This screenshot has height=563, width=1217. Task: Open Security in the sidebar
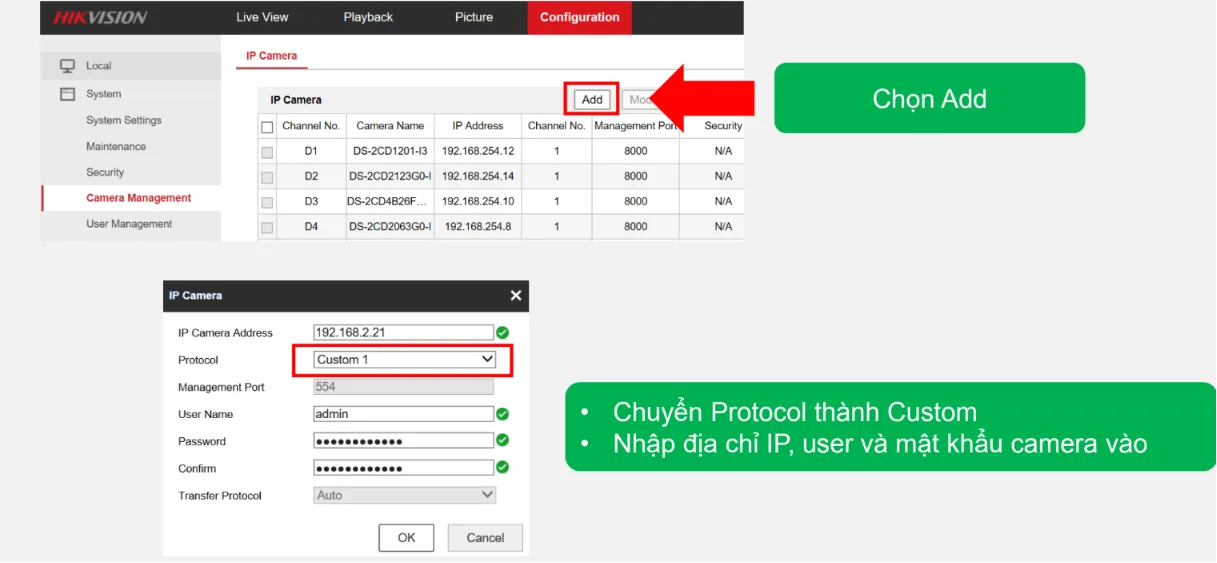pos(105,172)
